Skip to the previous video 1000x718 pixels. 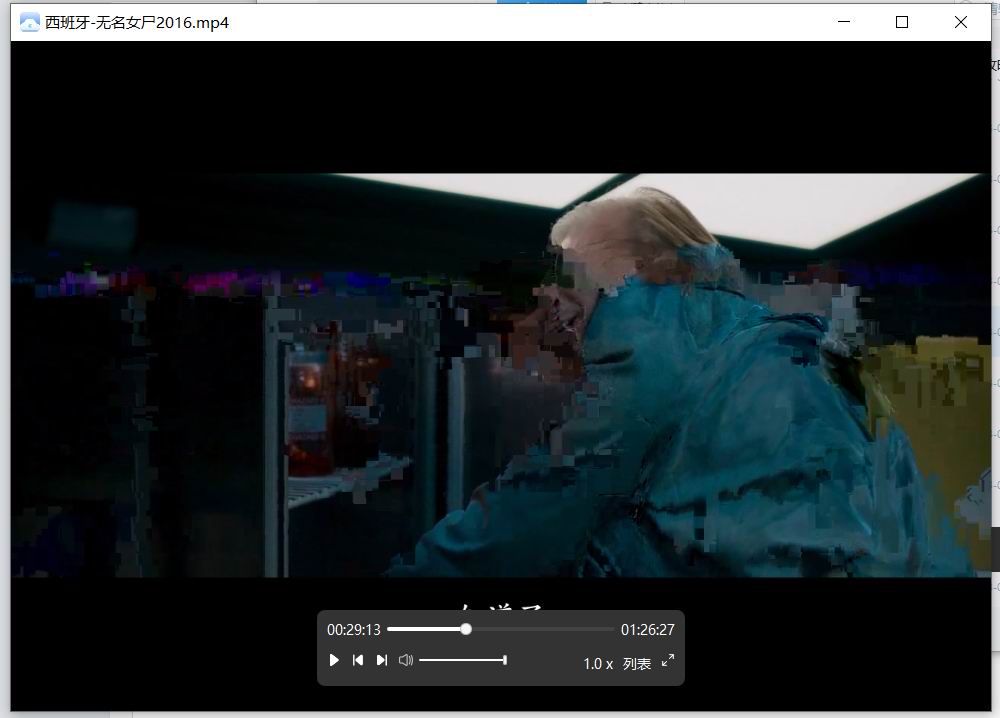(x=358, y=661)
